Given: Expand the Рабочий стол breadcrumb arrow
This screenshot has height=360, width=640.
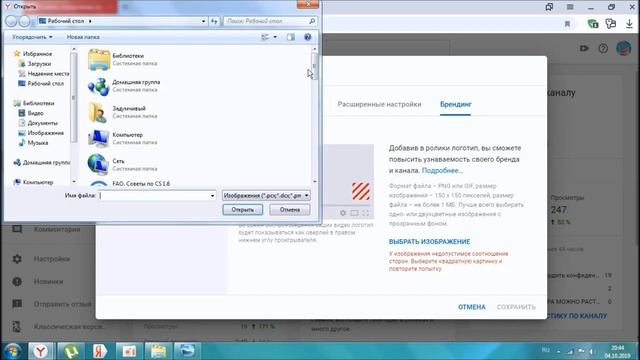Looking at the screenshot, I should [90, 21].
